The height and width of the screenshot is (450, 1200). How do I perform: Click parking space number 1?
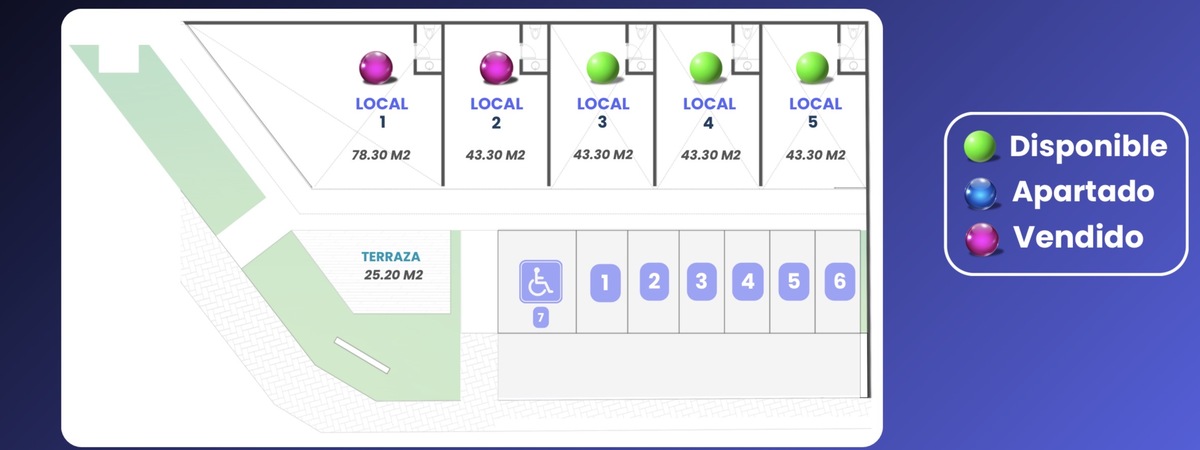605,283
